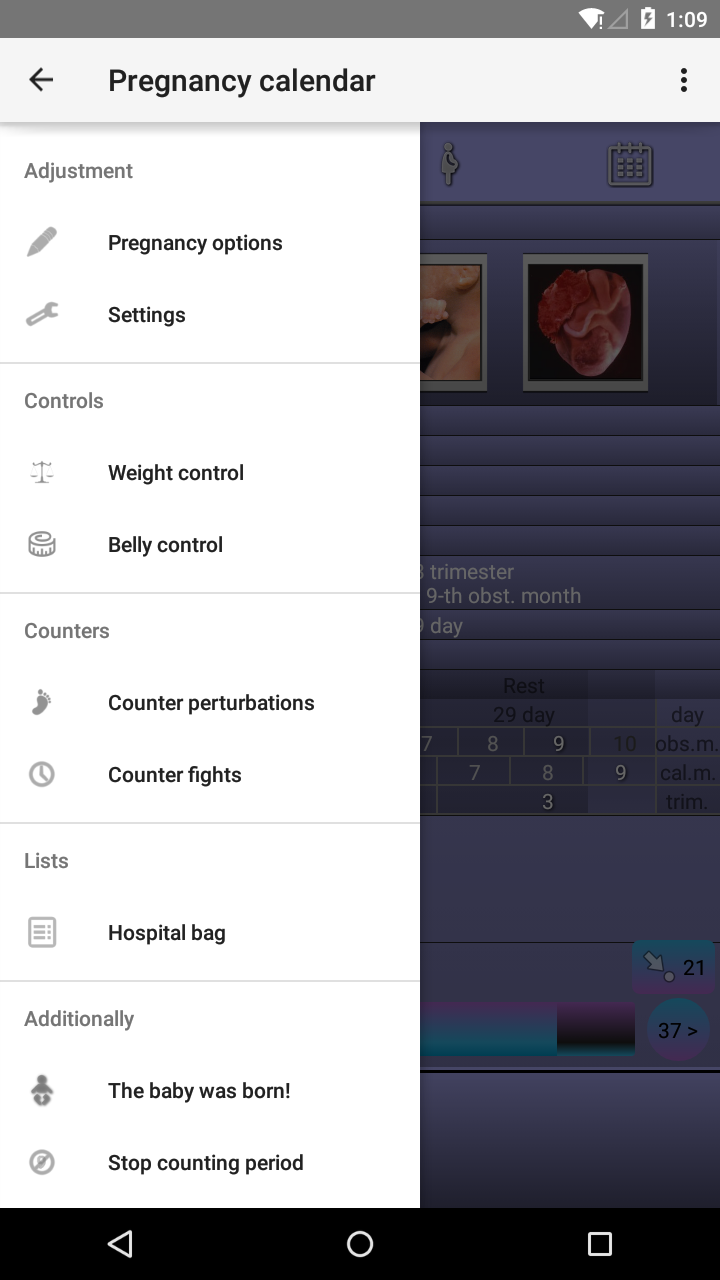Tap the scales icon for Weight control

(x=42, y=473)
